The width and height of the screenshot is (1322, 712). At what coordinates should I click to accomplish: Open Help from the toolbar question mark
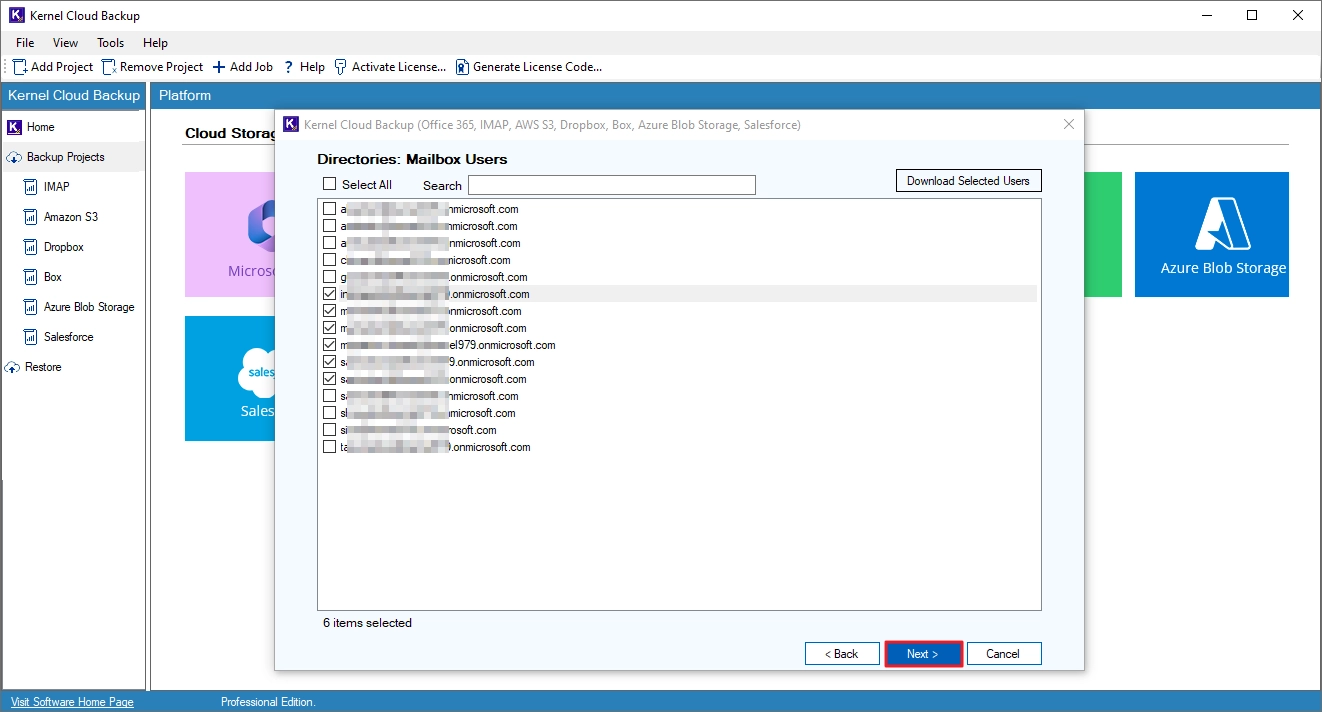pos(289,67)
